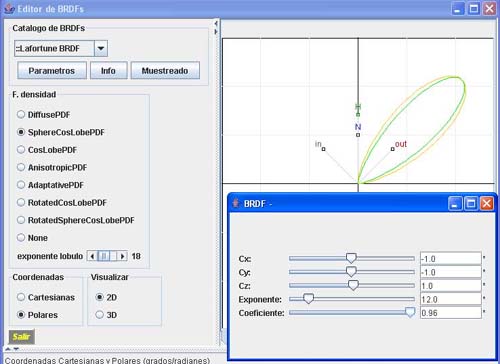Click the Salir exit button
500x364 pixels.
21,337
